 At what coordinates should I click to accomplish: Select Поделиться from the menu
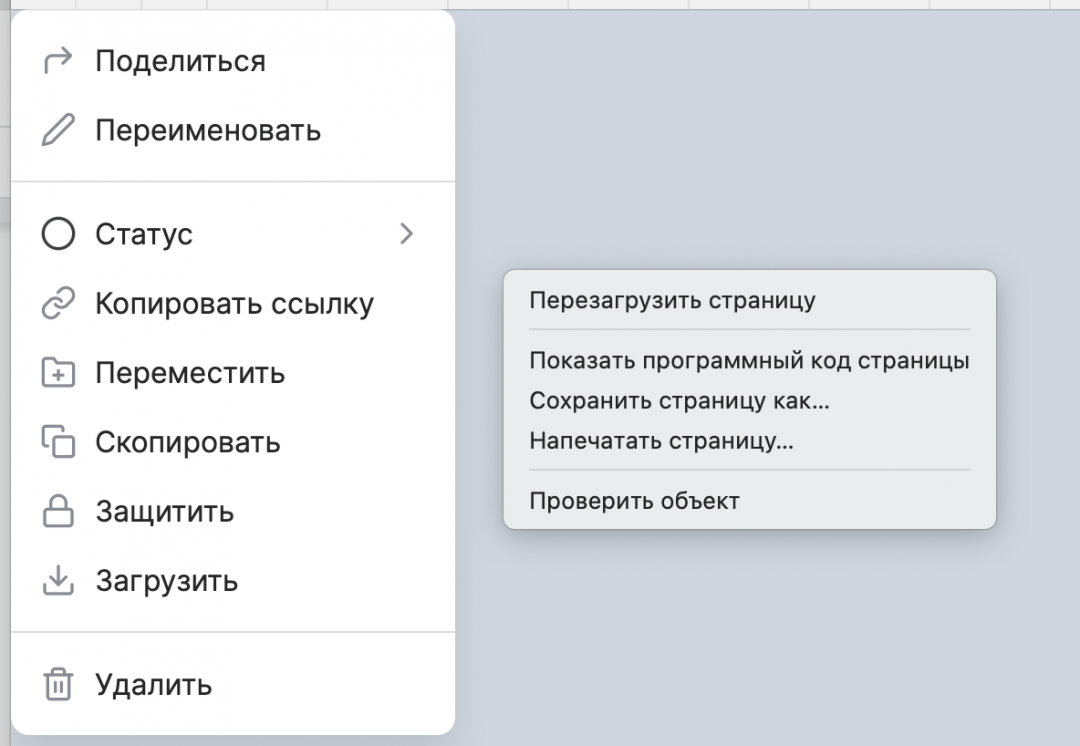tap(180, 61)
